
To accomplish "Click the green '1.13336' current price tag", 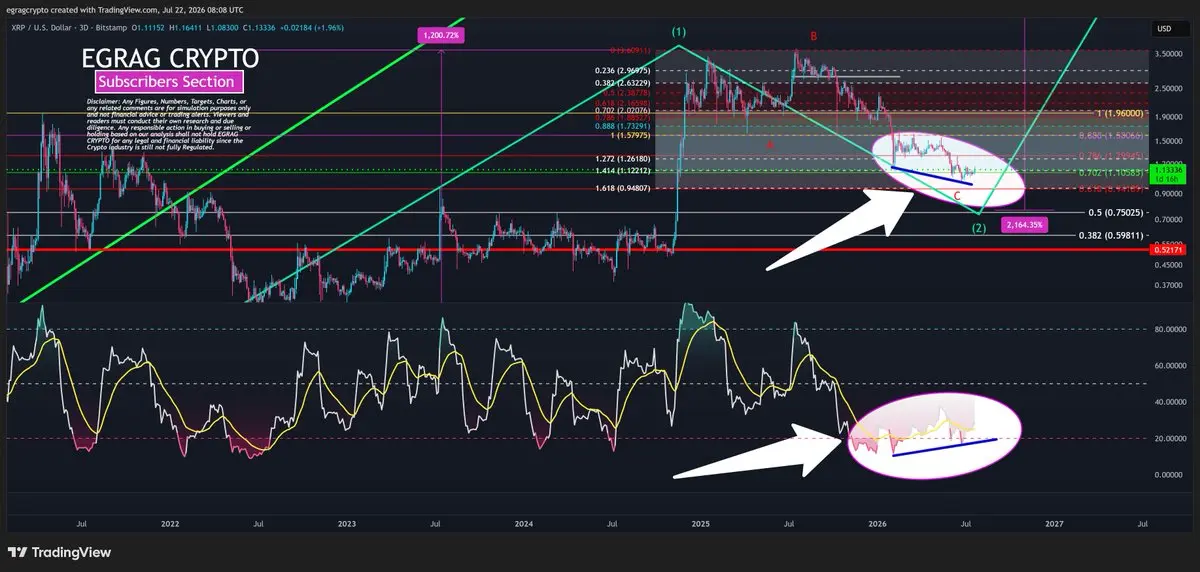I will [x=1167, y=172].
